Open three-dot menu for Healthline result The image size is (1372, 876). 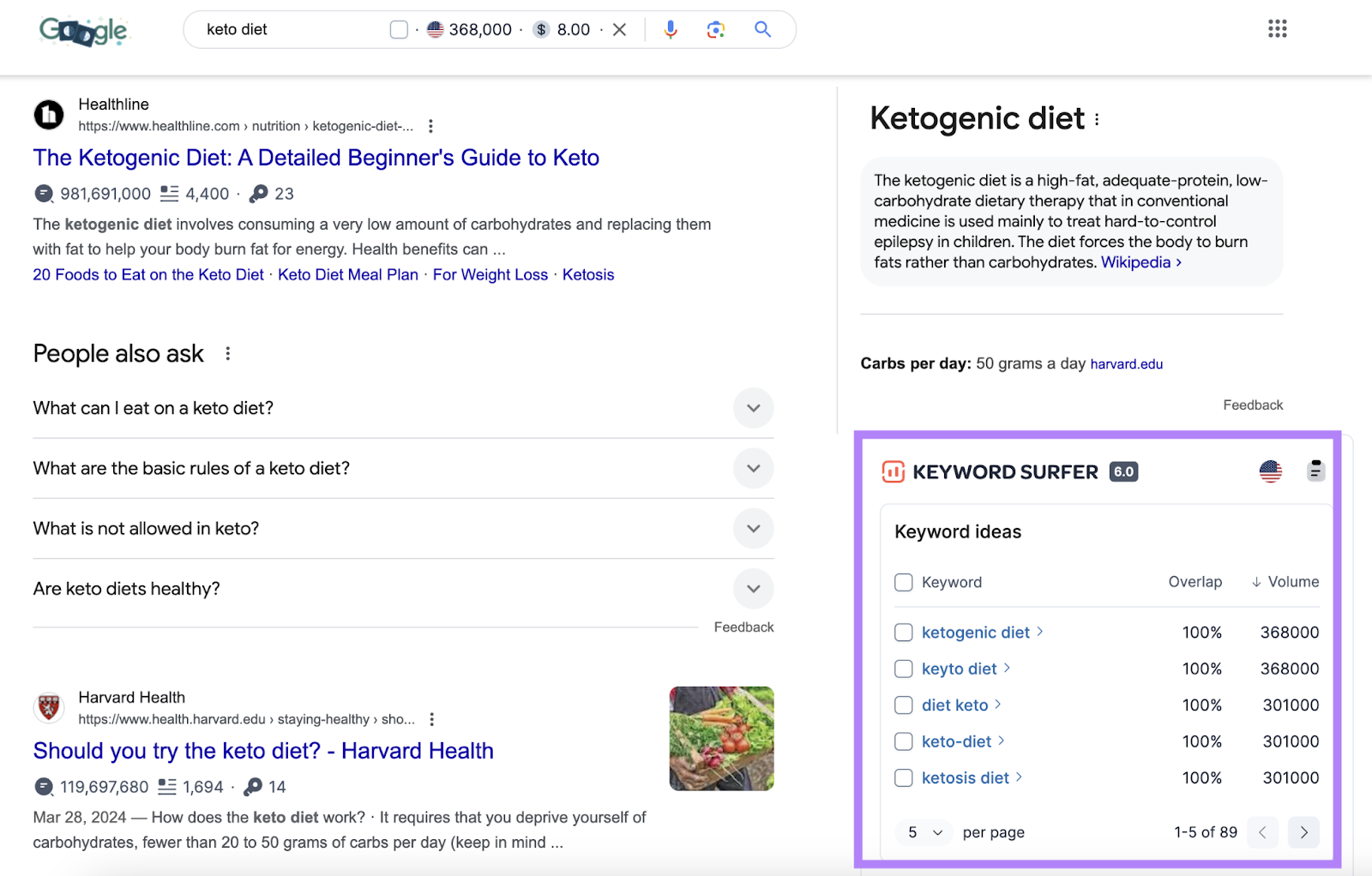point(430,126)
